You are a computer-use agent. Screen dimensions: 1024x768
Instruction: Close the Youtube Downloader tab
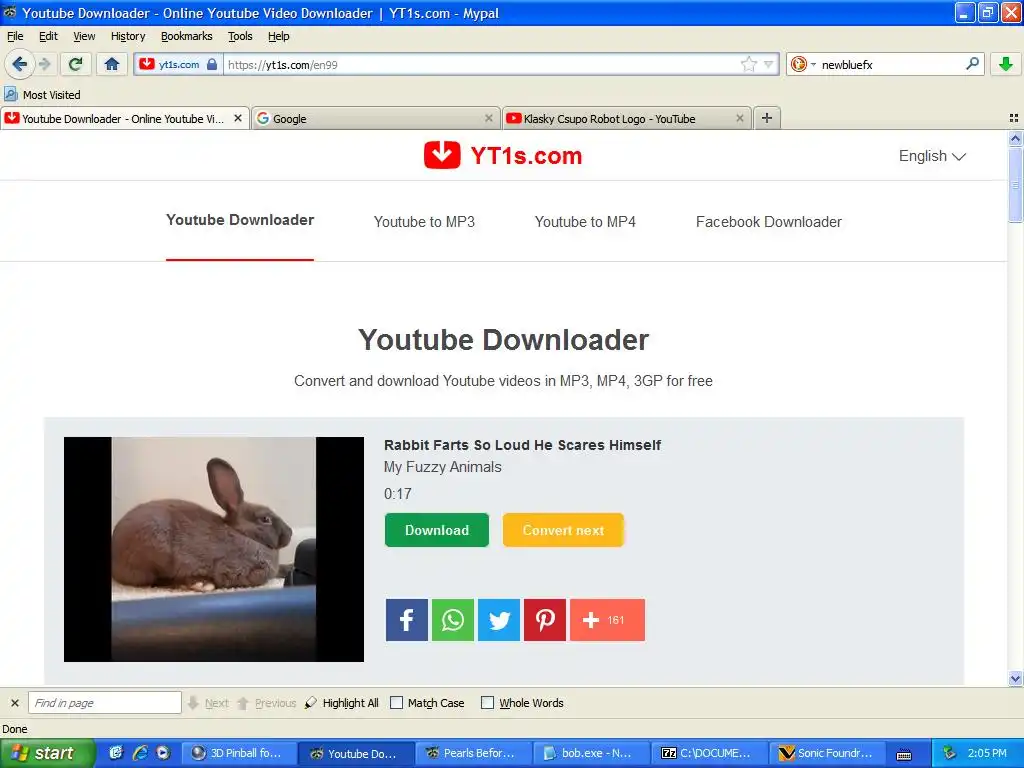[x=238, y=118]
